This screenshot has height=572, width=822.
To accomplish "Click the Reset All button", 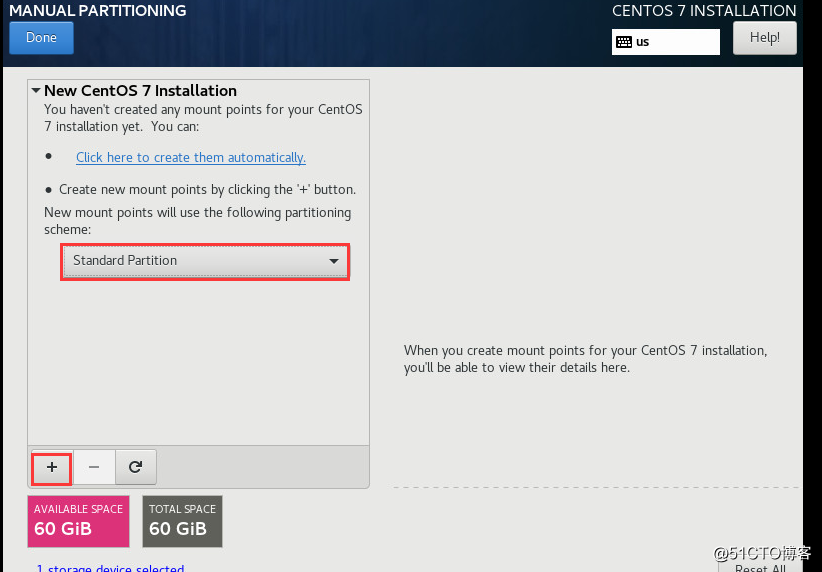I will click(760, 568).
